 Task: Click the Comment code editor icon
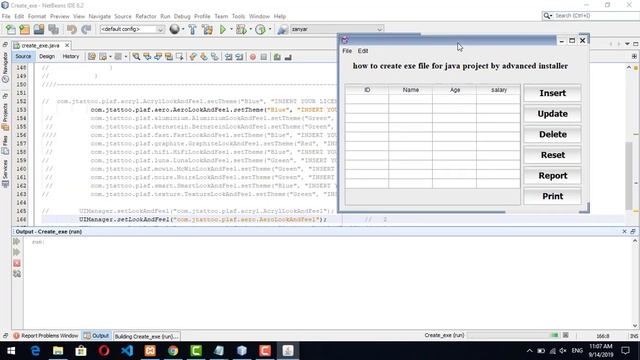(x=277, y=57)
